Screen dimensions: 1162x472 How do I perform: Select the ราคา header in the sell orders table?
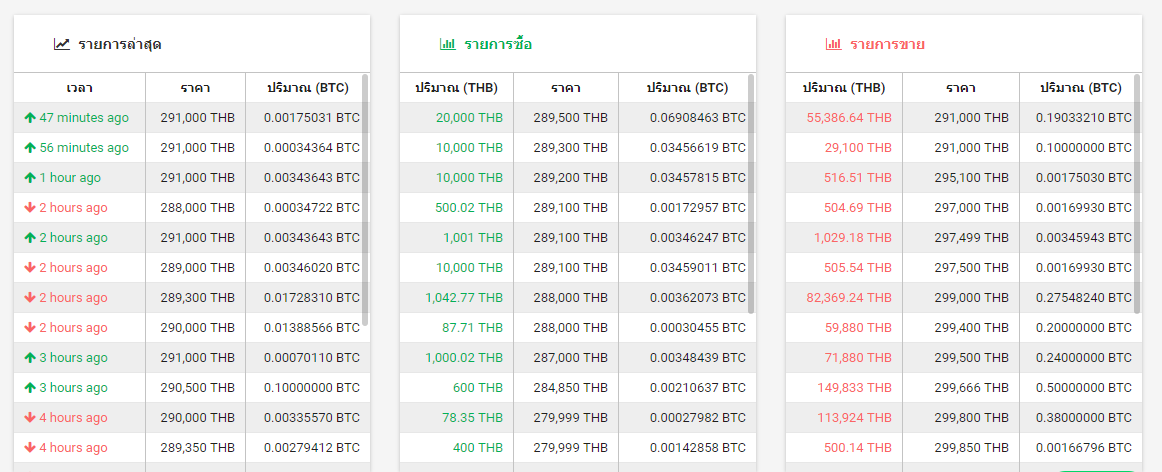[x=960, y=88]
